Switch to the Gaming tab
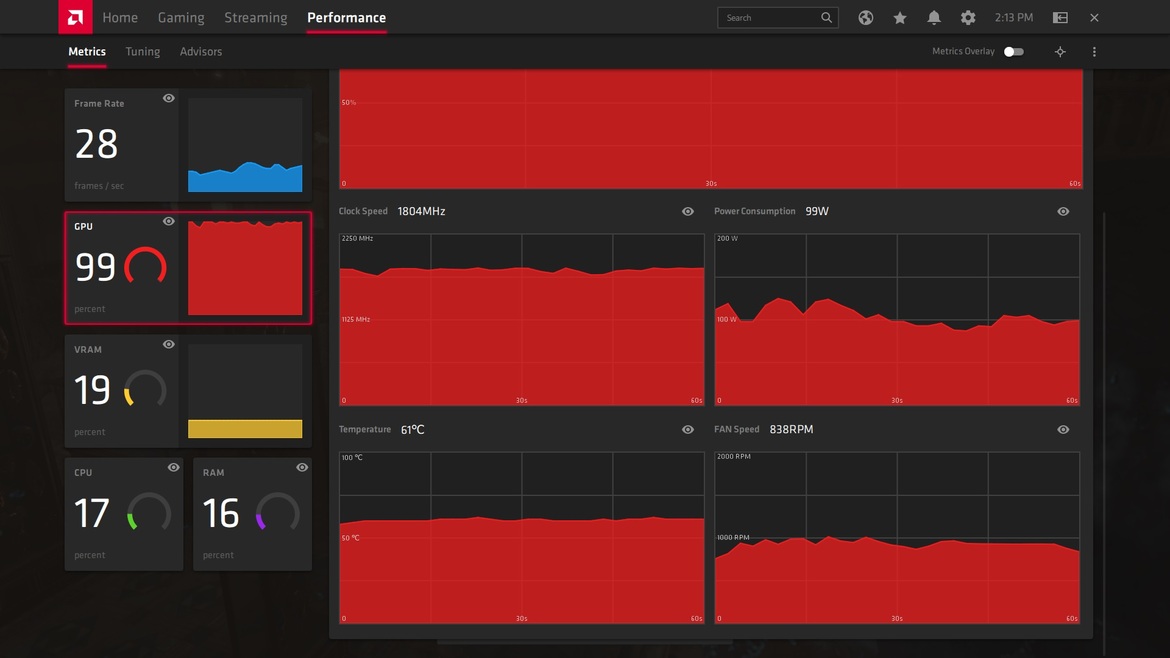This screenshot has width=1170, height=658. click(x=181, y=17)
